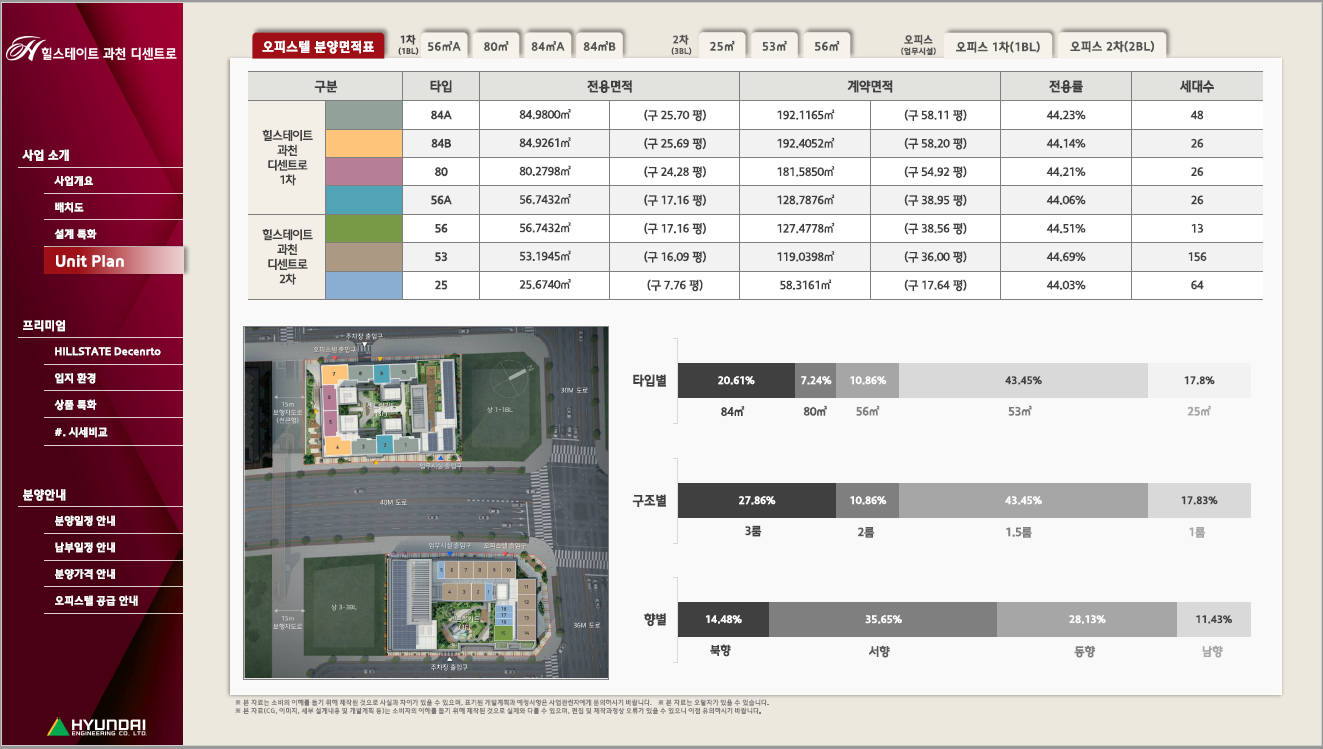Click the 사업 소개 section heading
Screen dimensions: 1323x749
46,155
